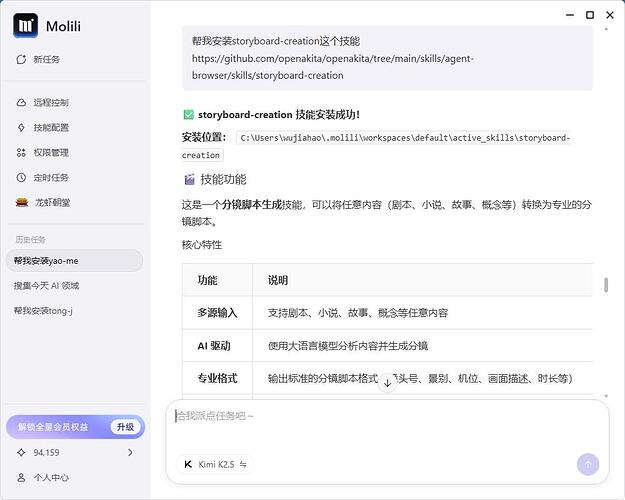Click the install path code text
This screenshot has height=500, width=625.
click(x=376, y=146)
